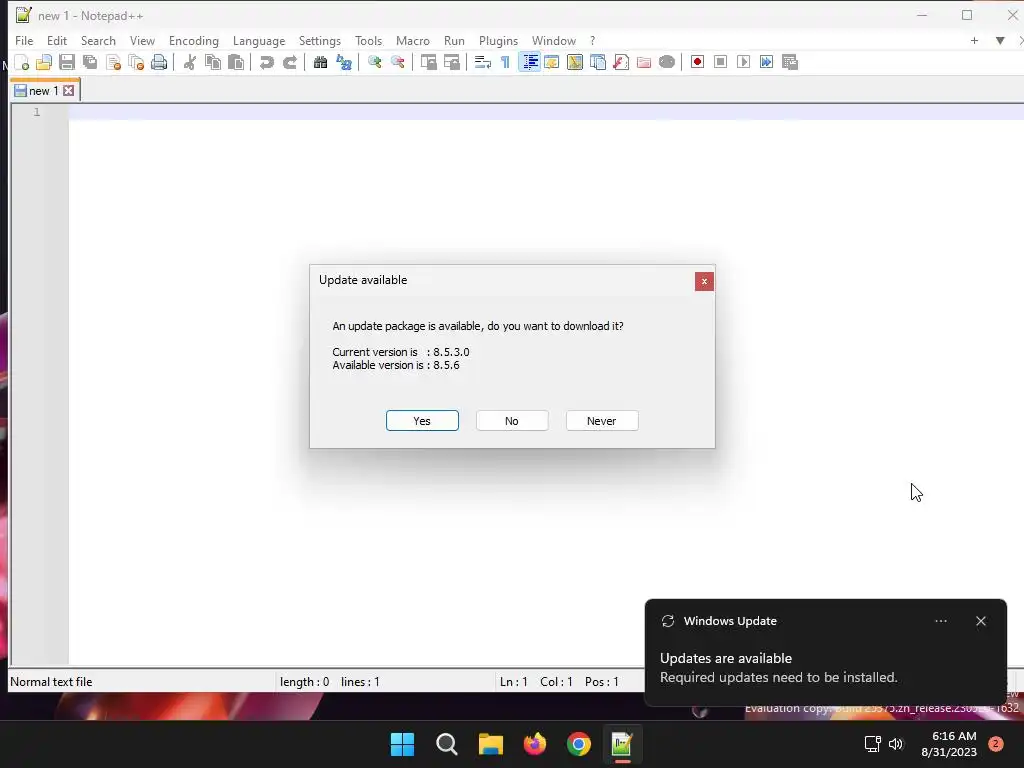
Task: Click the Updates are available notification text
Action: [726, 658]
